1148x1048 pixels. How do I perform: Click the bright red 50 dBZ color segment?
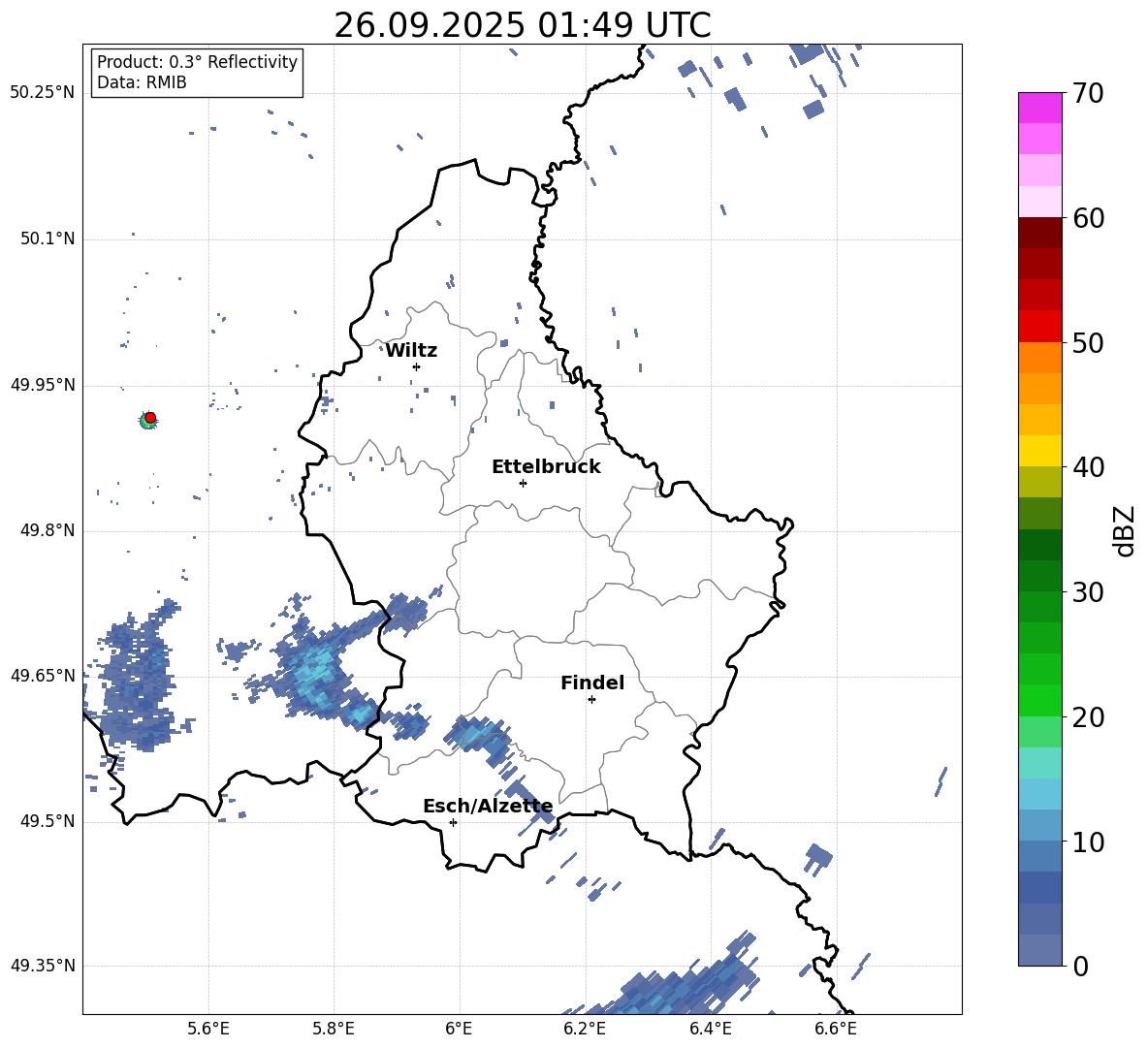click(x=1039, y=327)
